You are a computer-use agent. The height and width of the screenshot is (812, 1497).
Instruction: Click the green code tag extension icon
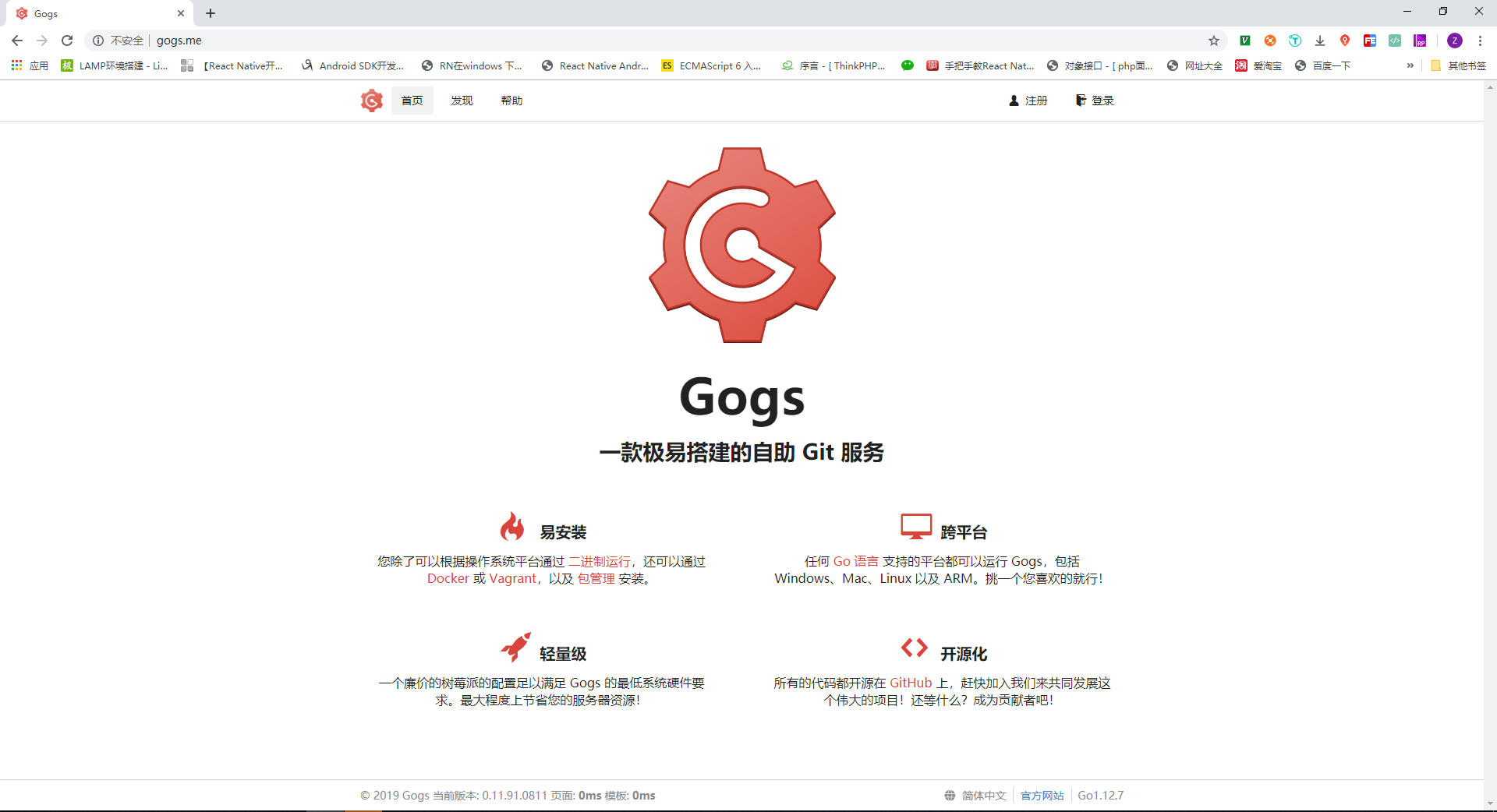coord(1395,41)
